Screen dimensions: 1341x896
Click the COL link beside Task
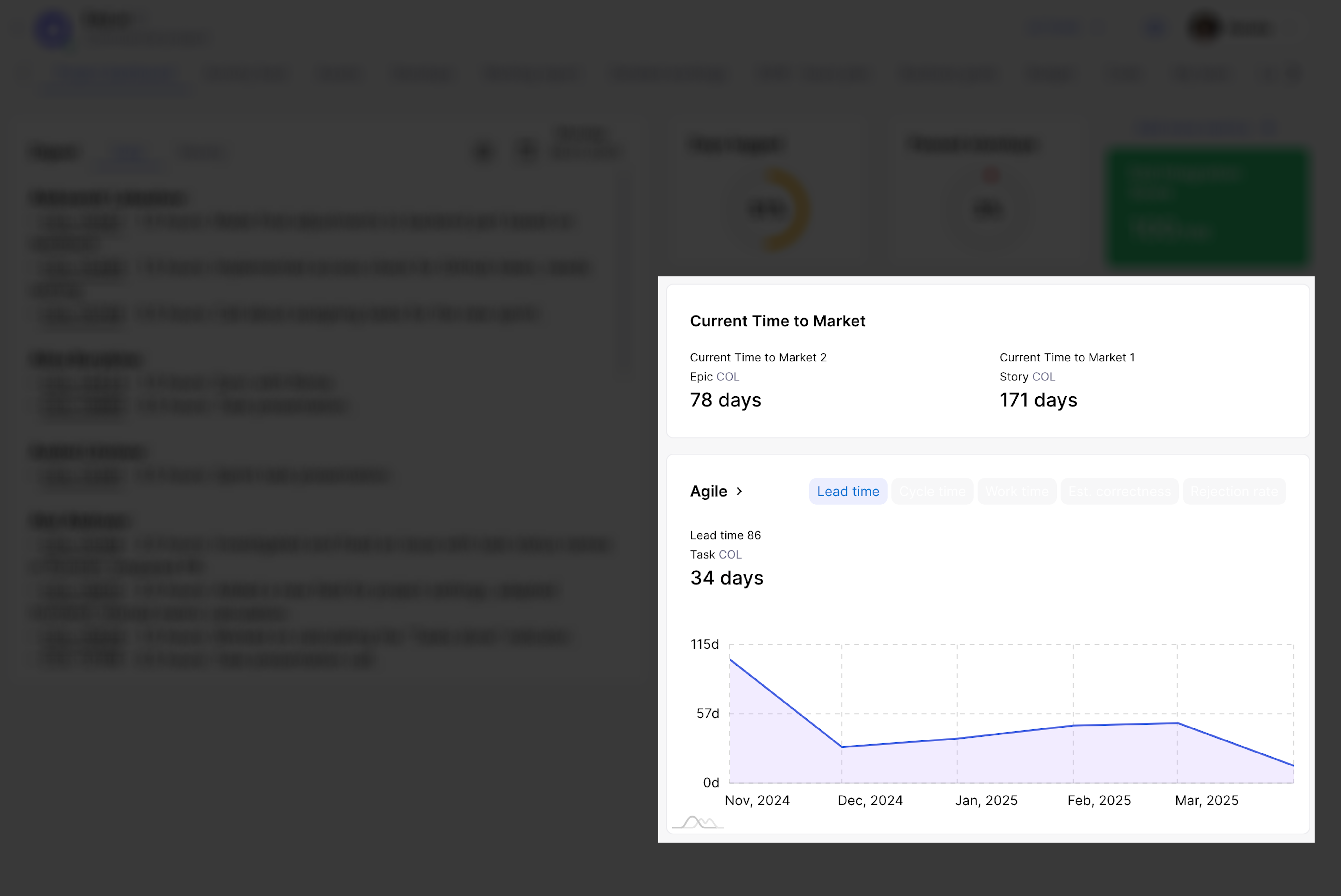730,554
